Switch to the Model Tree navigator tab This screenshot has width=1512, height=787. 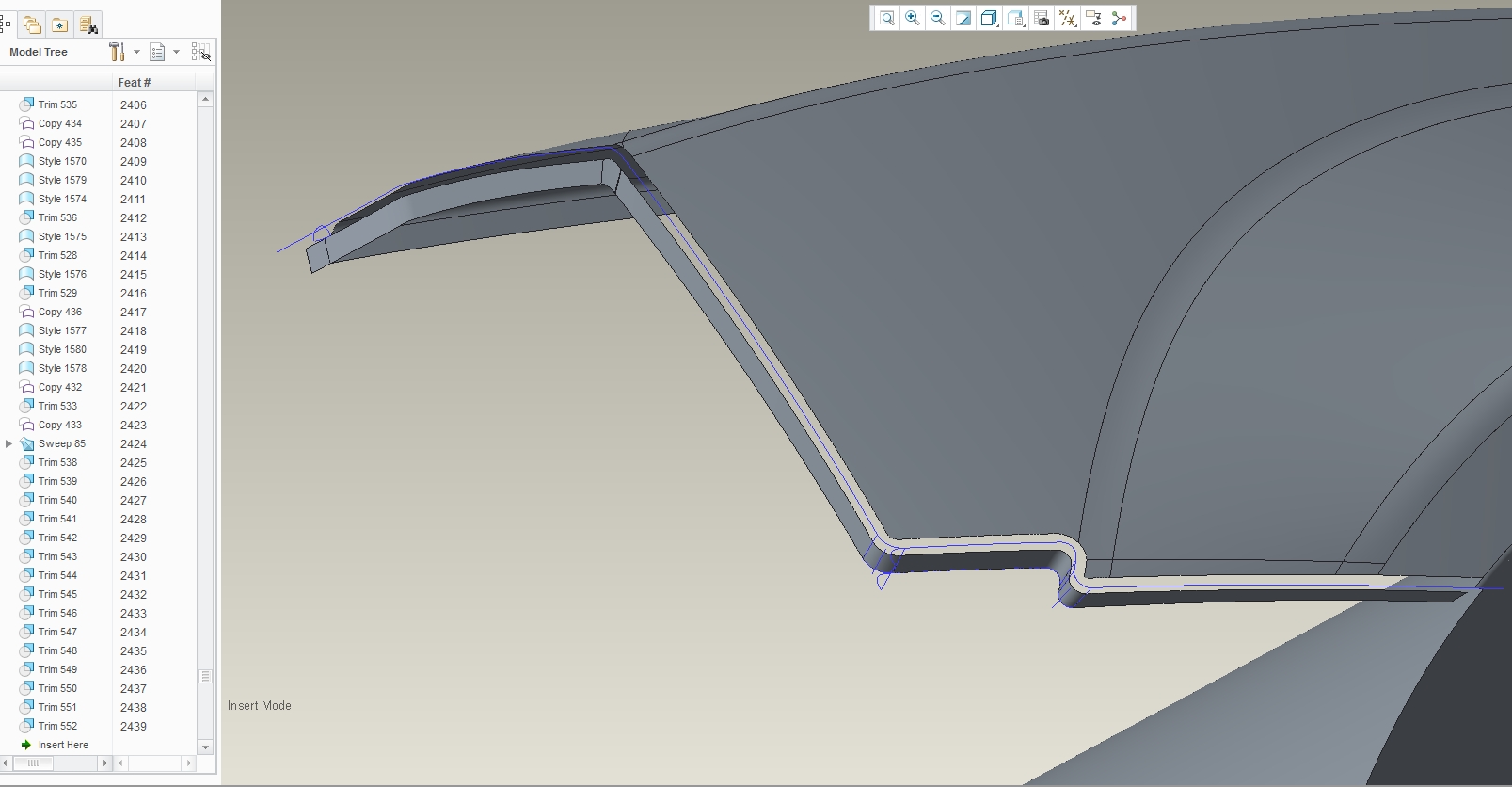click(x=6, y=24)
